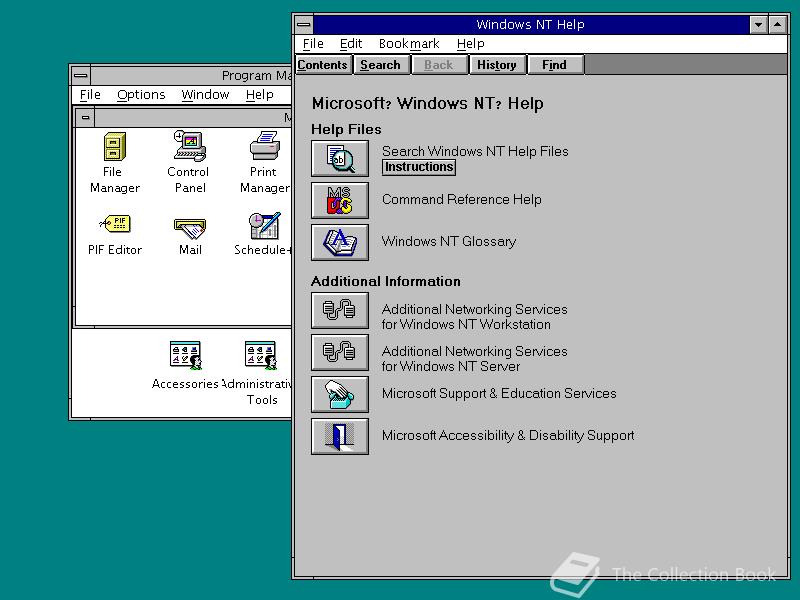Click the 'Search Windows NT Help Files' text

pos(475,152)
